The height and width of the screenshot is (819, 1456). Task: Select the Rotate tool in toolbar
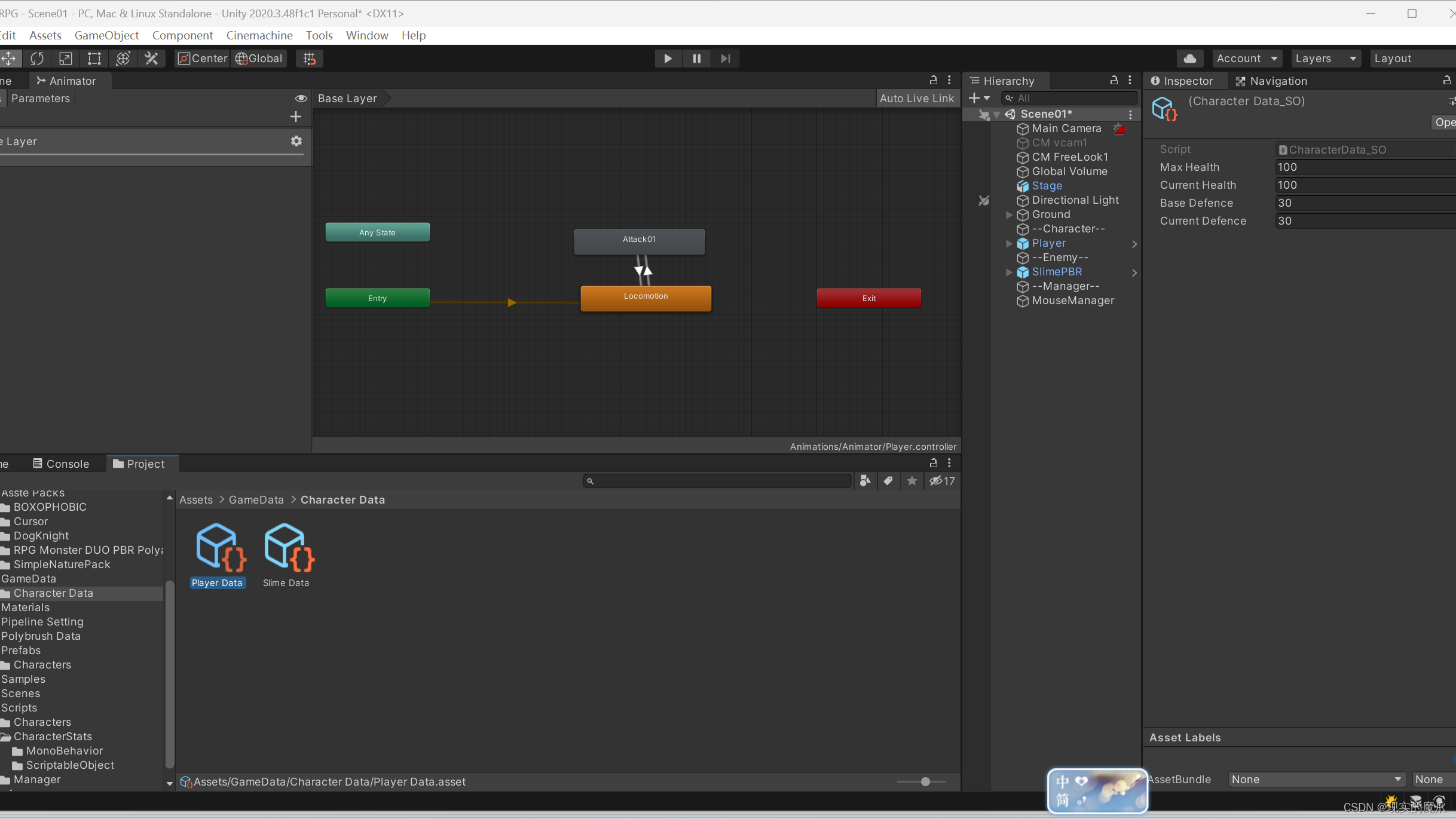point(37,59)
